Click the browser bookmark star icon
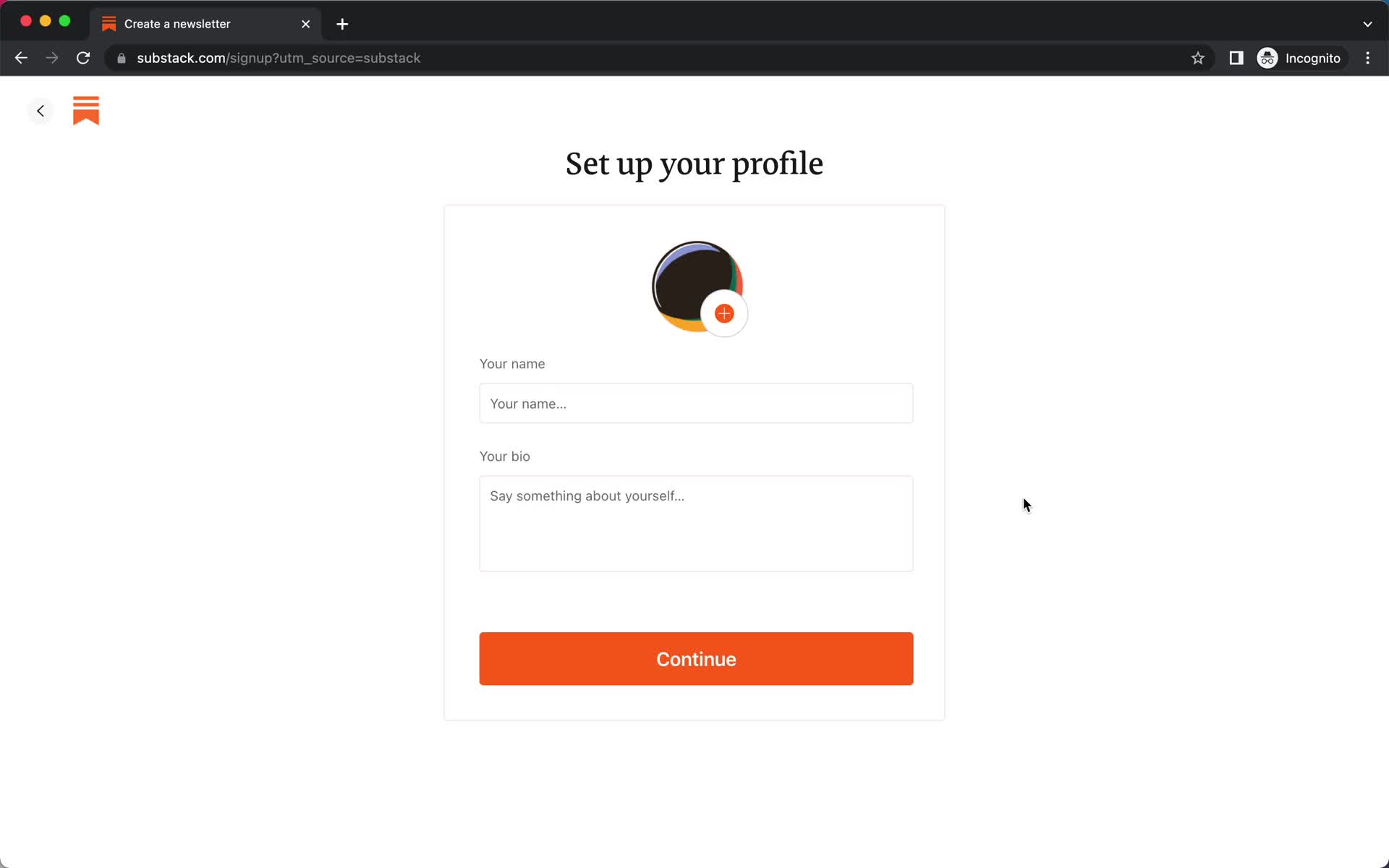The width and height of the screenshot is (1389, 868). click(x=1197, y=58)
